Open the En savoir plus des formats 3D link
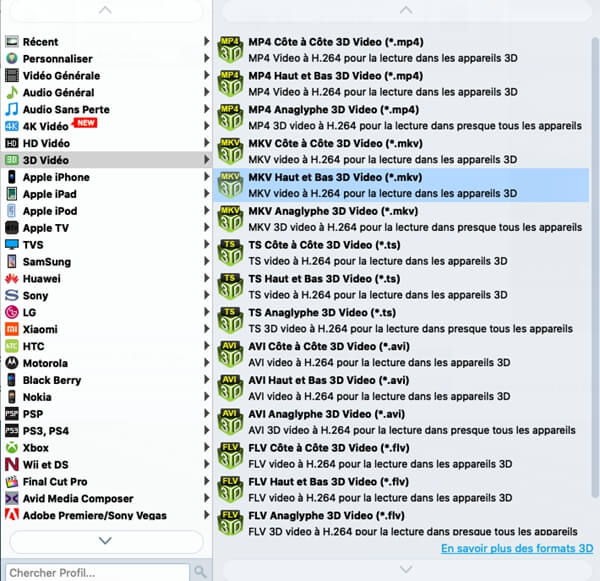 (x=517, y=548)
